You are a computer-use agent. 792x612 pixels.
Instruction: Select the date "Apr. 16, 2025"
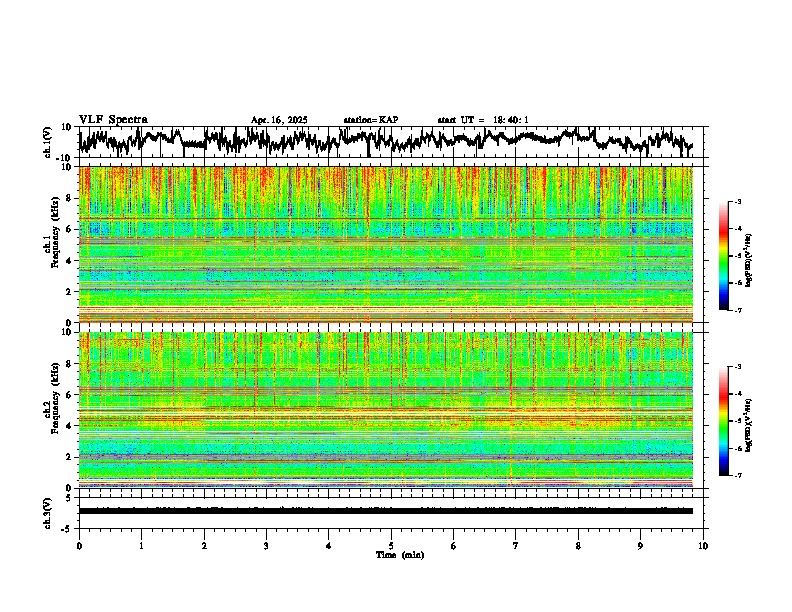coord(279,120)
